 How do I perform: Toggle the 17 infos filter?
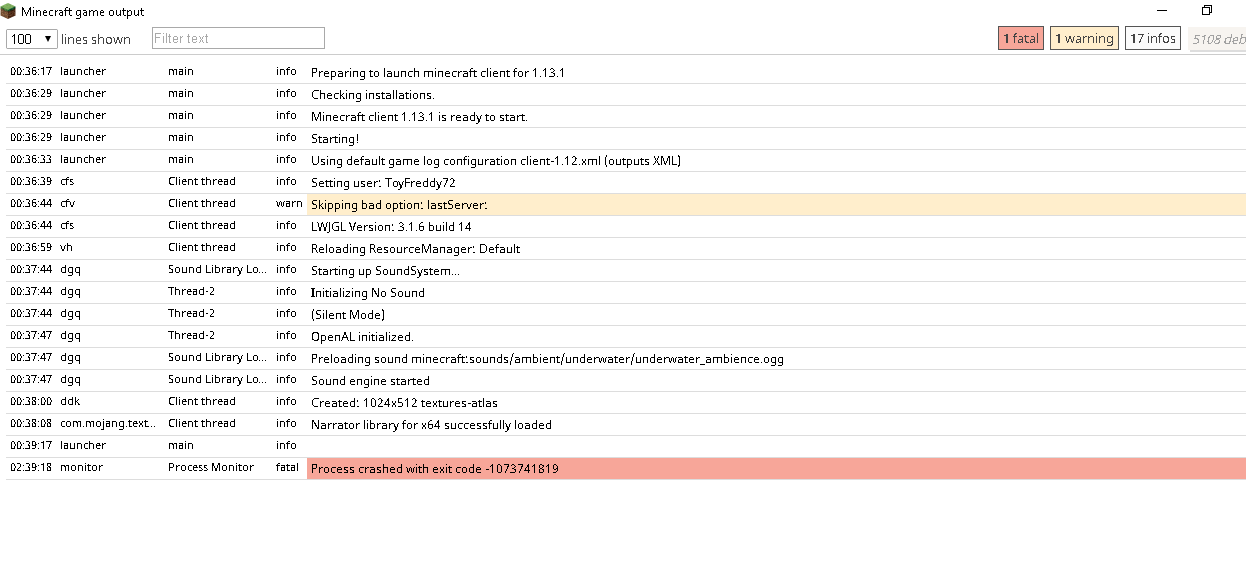tap(1153, 39)
